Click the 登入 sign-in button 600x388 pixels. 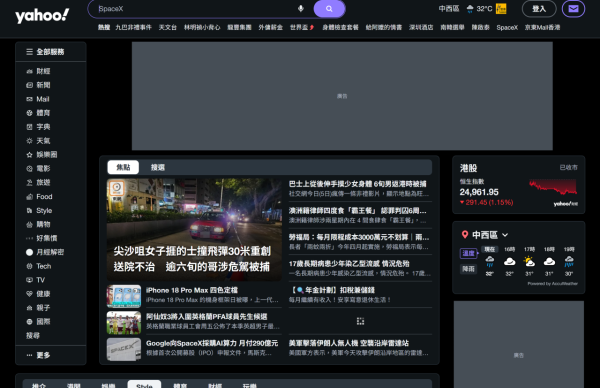coord(539,9)
